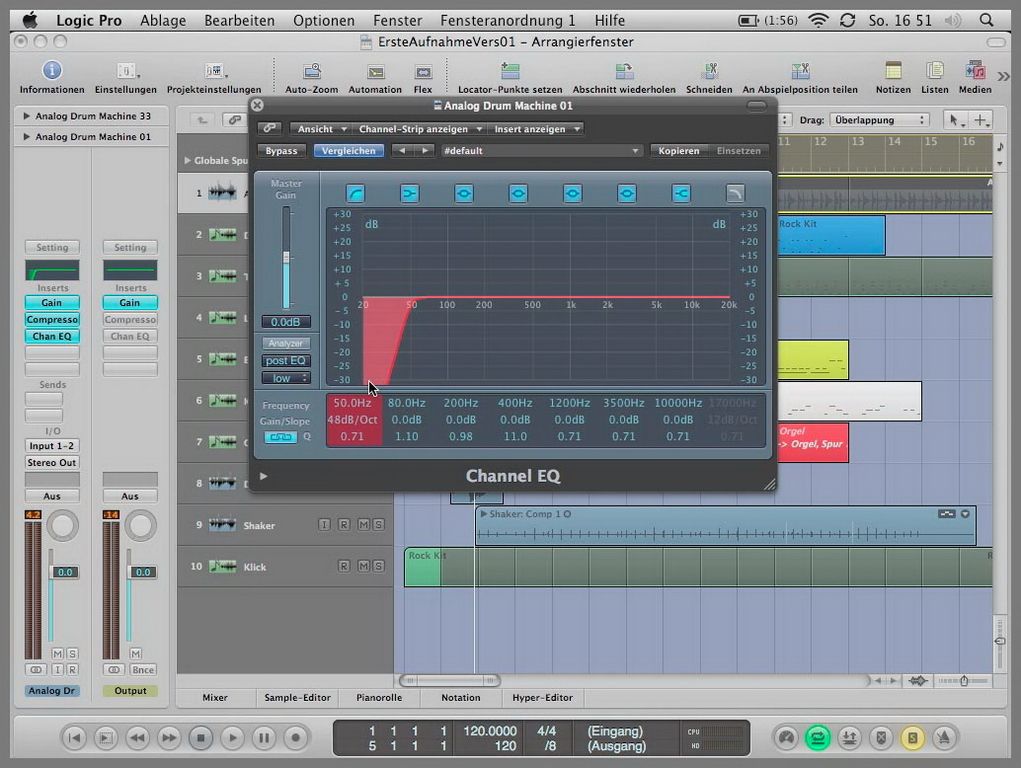
Task: Toggle mute on Shaker track
Action: (x=363, y=524)
